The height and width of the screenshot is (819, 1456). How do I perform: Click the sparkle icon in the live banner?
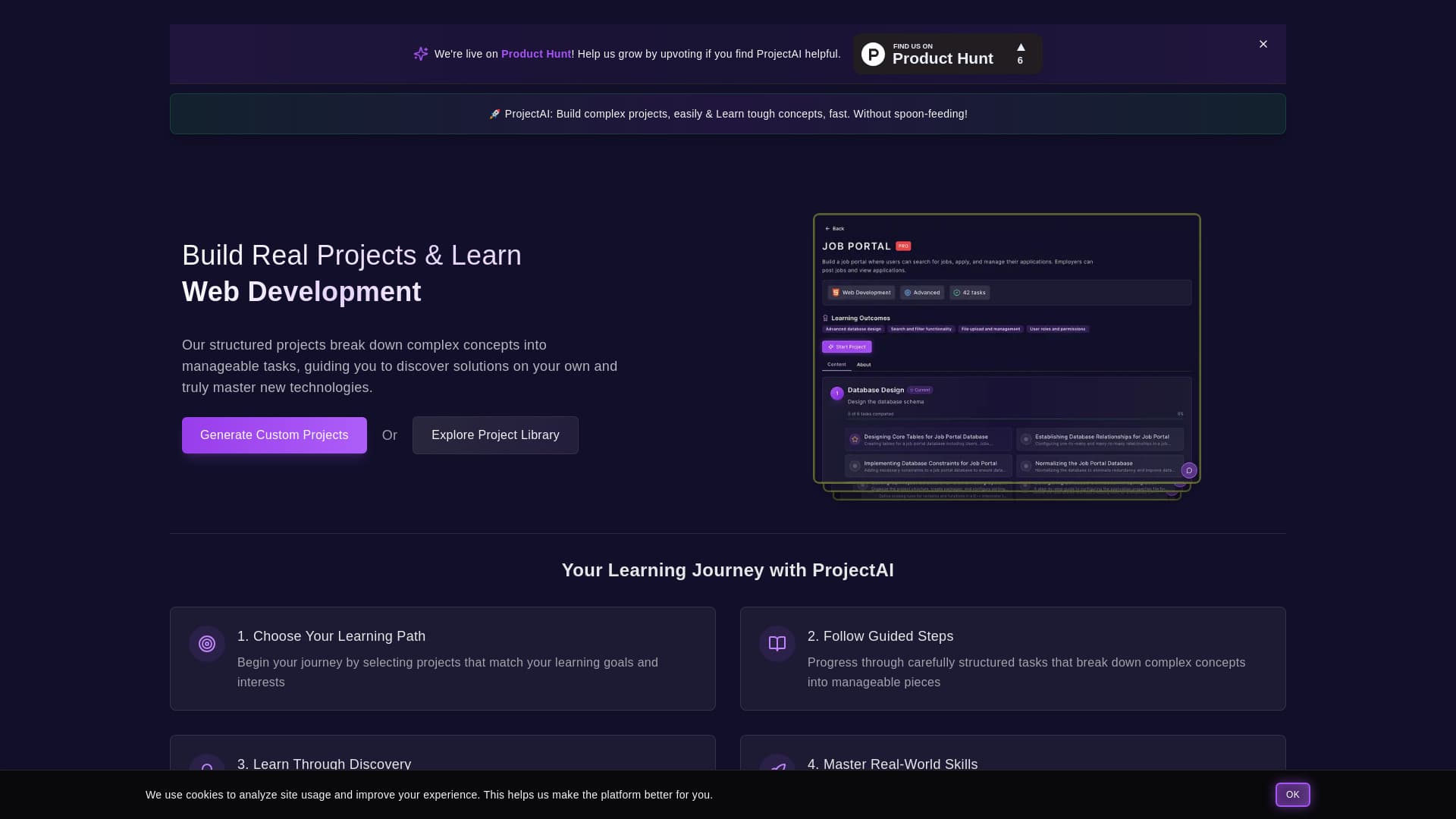click(x=421, y=54)
